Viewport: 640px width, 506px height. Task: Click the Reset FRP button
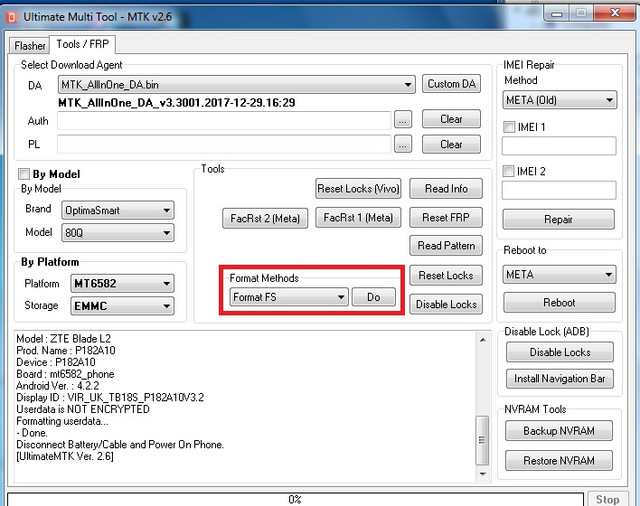tap(446, 217)
